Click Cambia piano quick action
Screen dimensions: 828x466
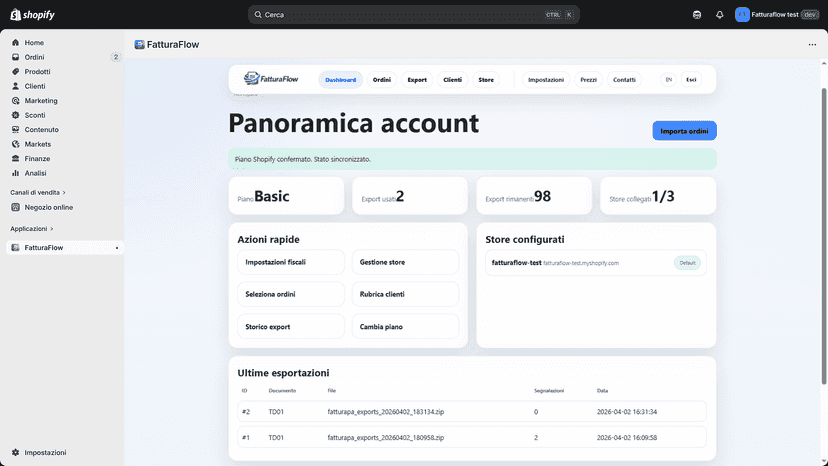click(x=405, y=327)
